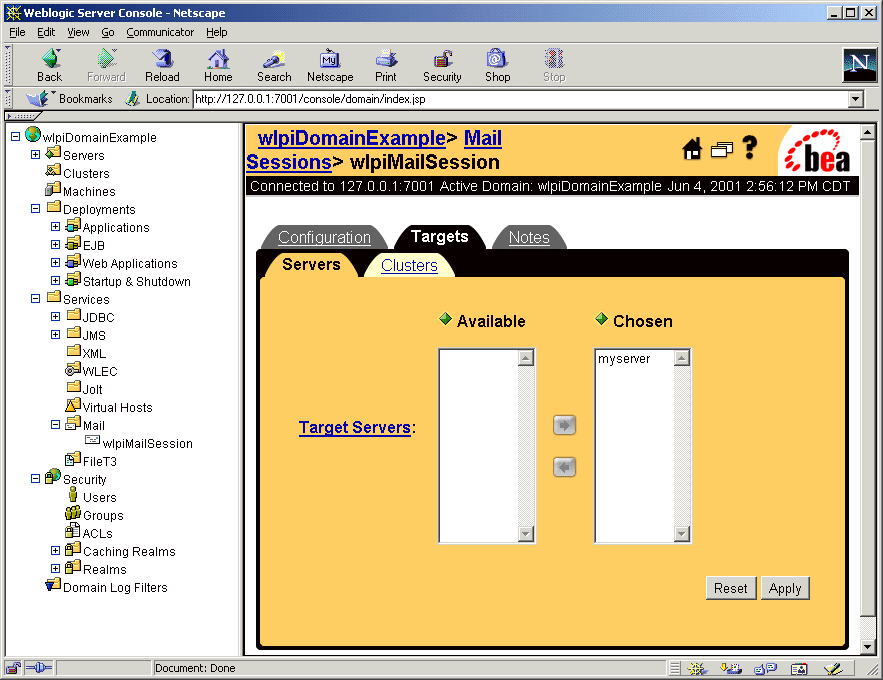This screenshot has width=883, height=680.
Task: Open My Netscape toolbar button
Action: click(x=330, y=65)
